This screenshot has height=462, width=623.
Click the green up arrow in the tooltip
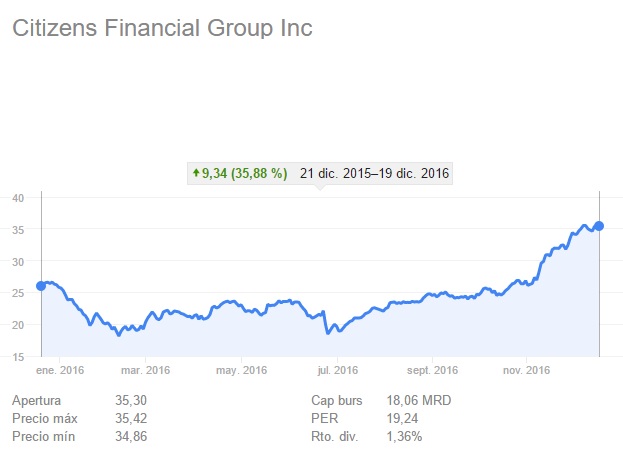tap(196, 173)
